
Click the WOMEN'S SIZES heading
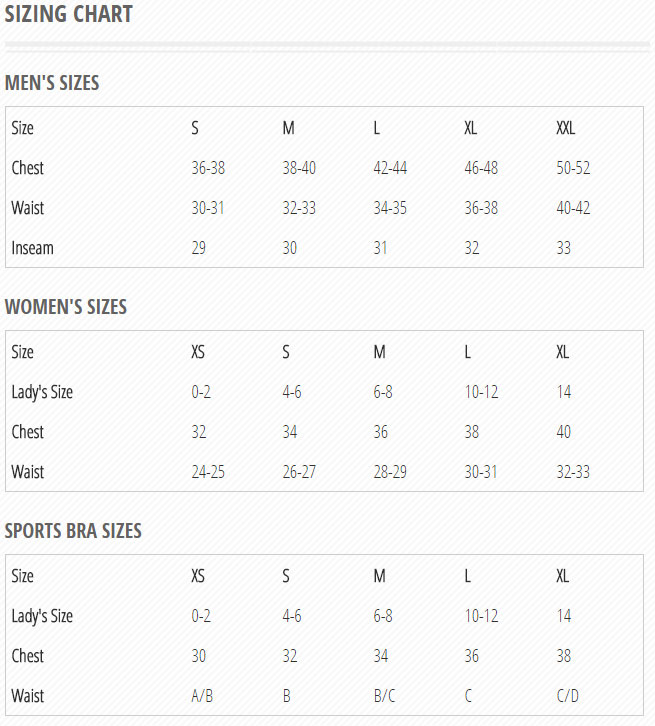66,307
